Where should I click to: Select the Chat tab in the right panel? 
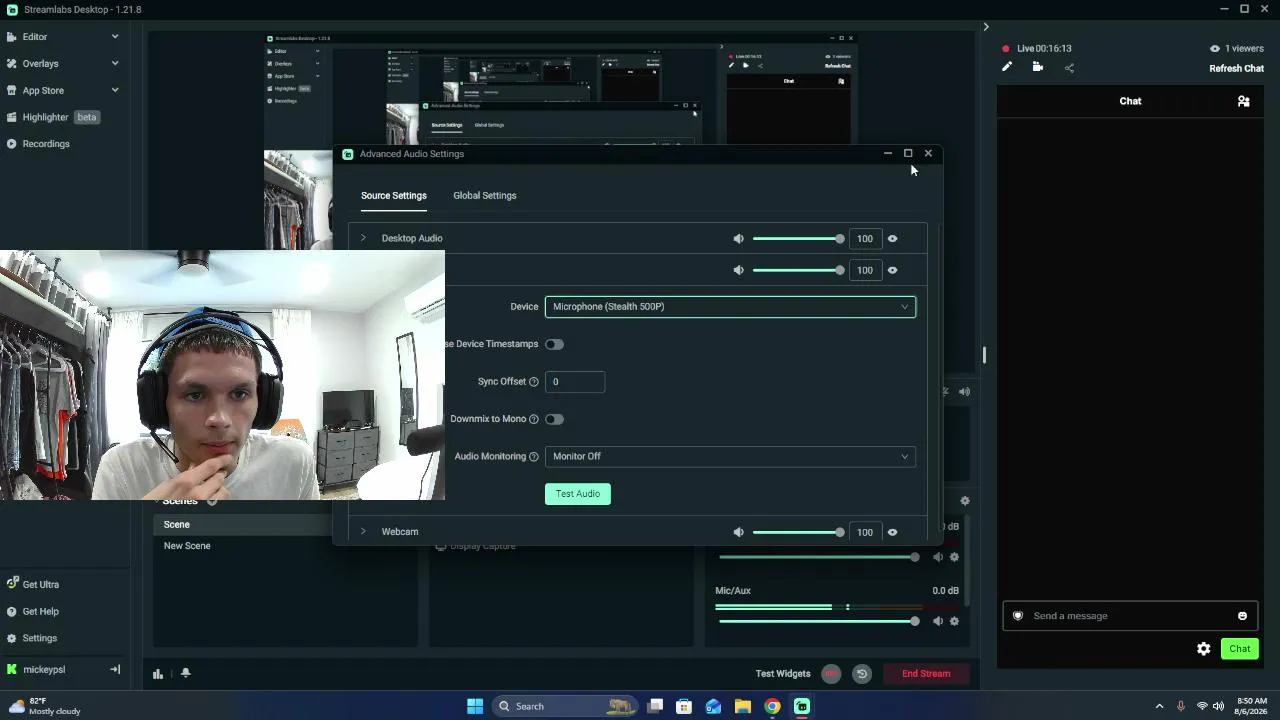click(x=1130, y=101)
